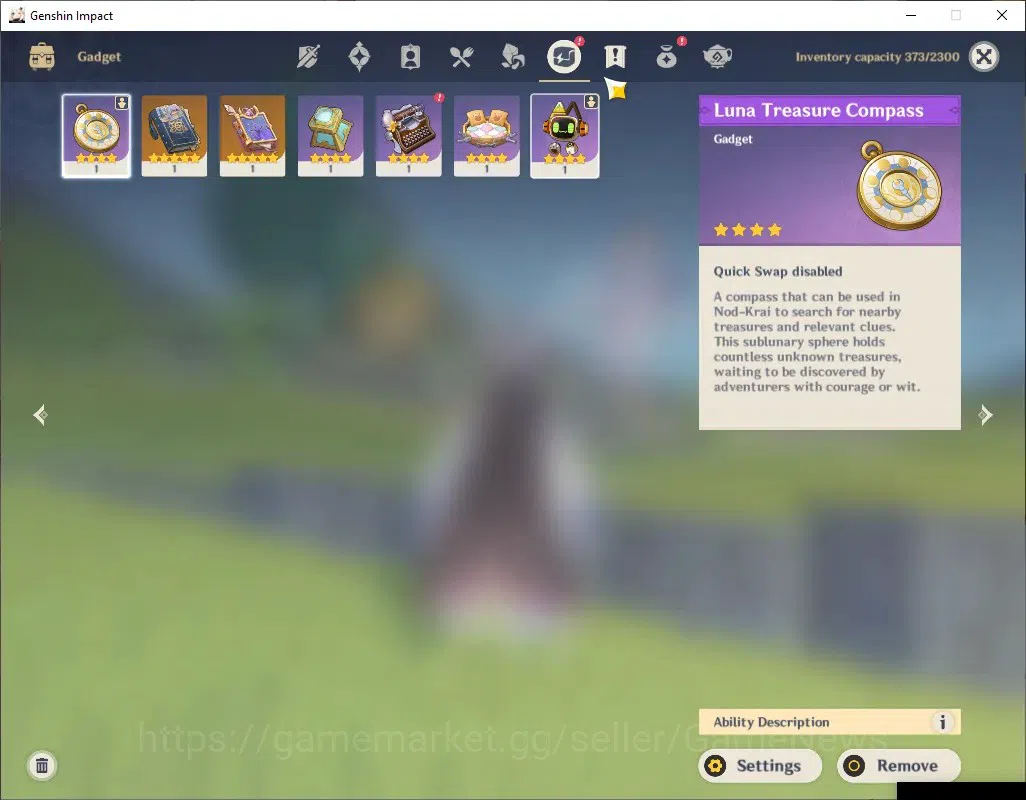Select the Food inventory tab
The width and height of the screenshot is (1026, 800).
tap(461, 57)
